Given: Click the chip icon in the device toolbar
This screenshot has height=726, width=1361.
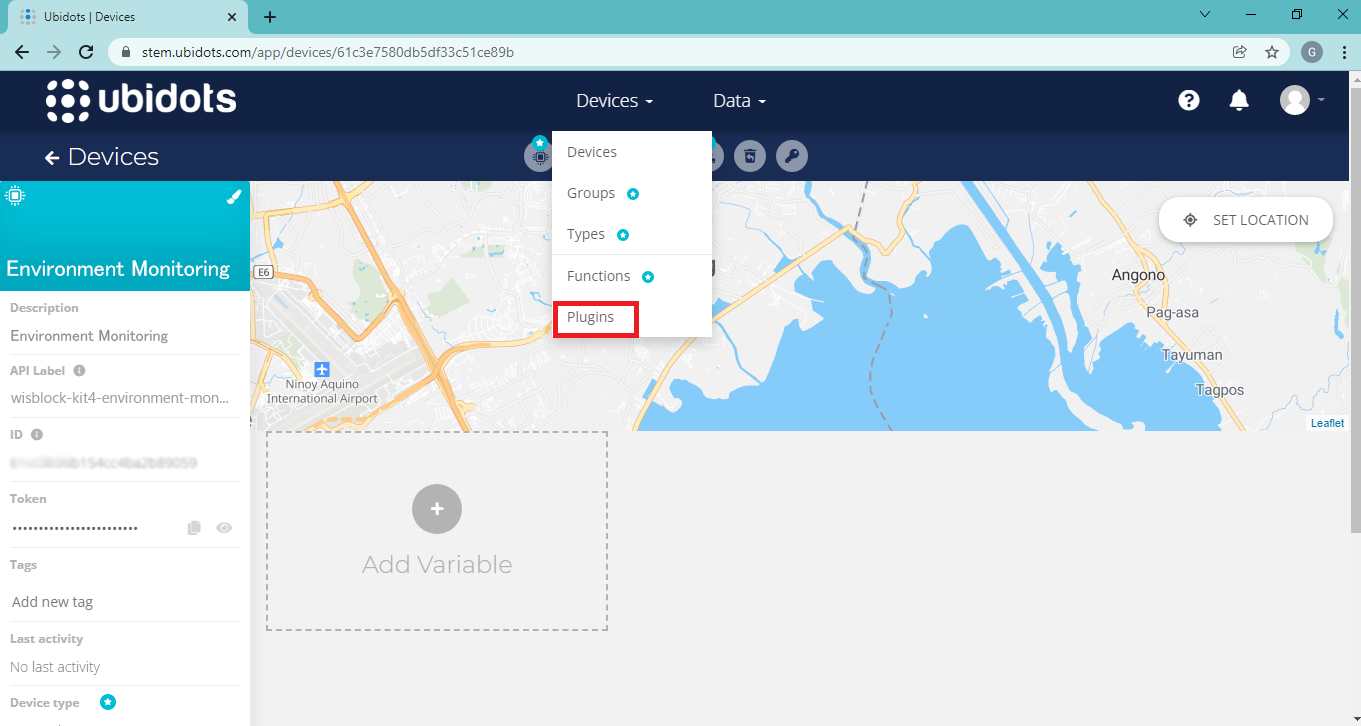Looking at the screenshot, I should (540, 157).
